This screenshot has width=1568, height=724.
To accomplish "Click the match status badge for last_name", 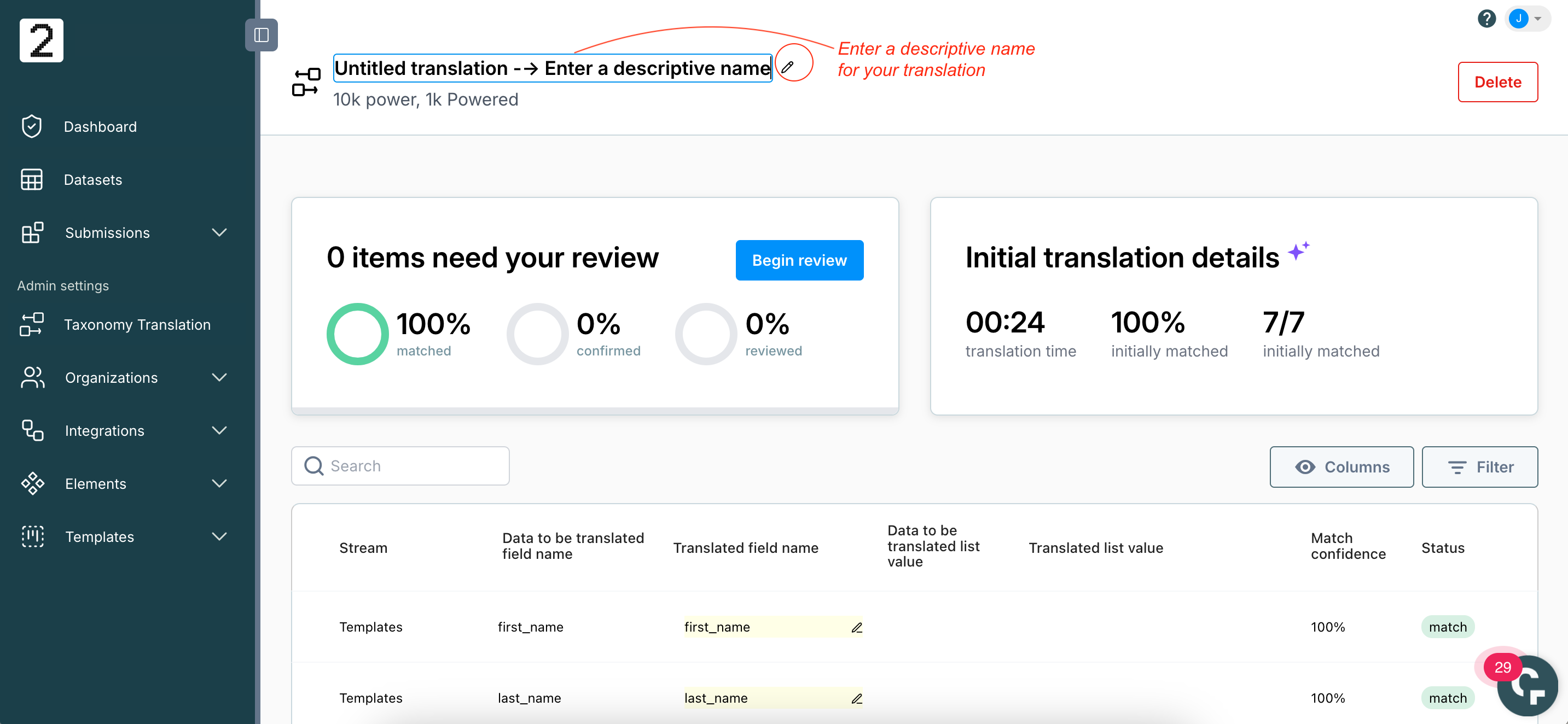I will pos(1448,698).
